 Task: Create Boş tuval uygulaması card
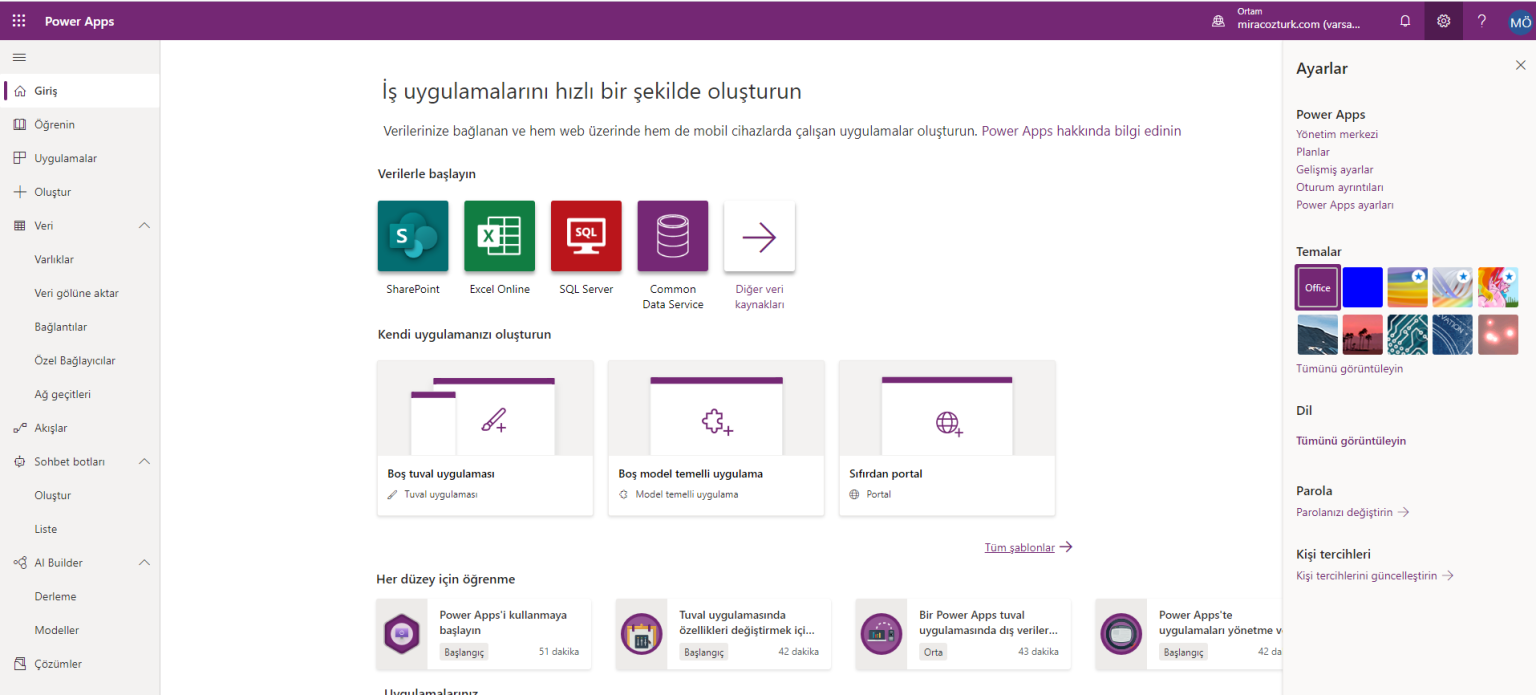[x=485, y=438]
